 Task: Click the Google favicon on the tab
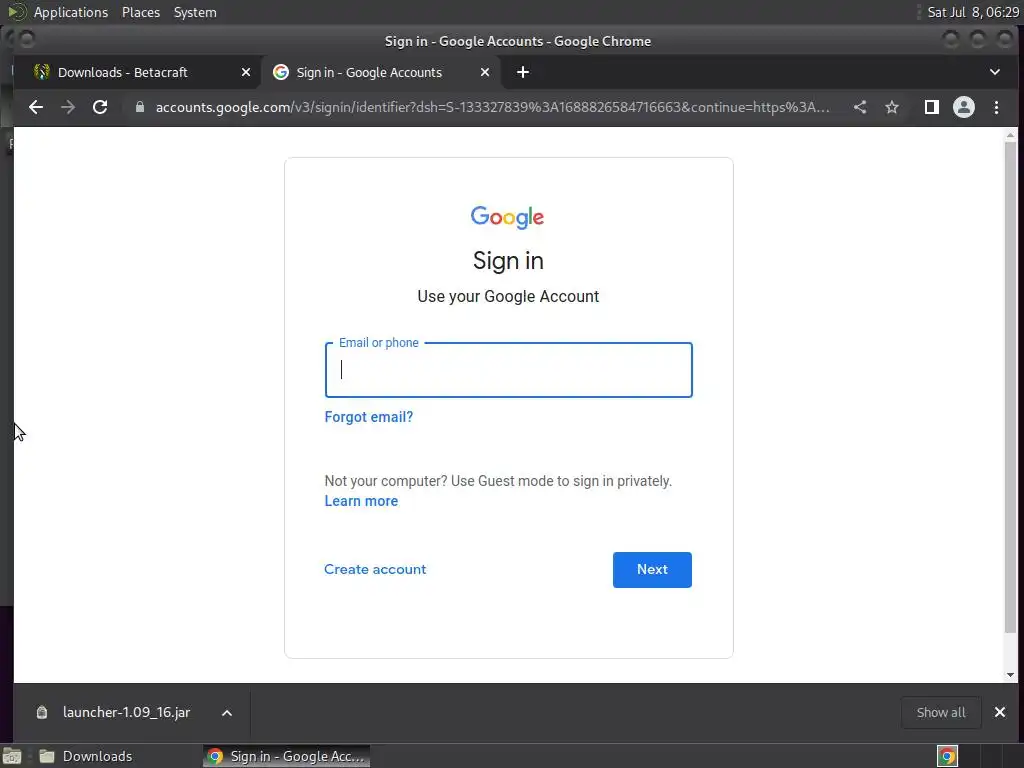[281, 72]
